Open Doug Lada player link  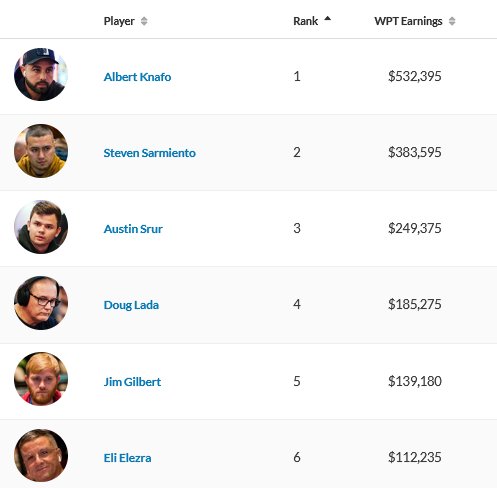coord(131,305)
